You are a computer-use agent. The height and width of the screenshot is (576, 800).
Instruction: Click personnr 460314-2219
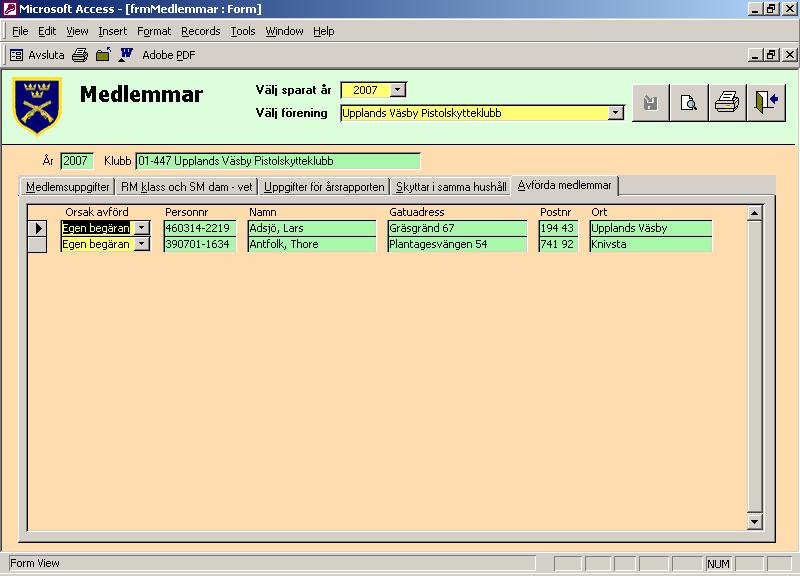point(200,228)
